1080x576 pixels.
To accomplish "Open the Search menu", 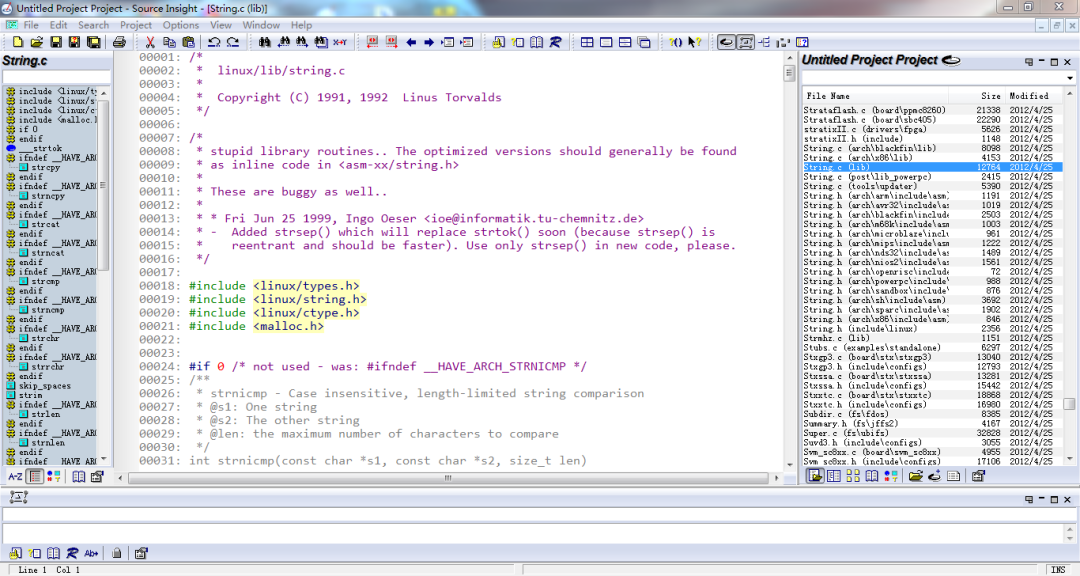I will click(x=93, y=25).
